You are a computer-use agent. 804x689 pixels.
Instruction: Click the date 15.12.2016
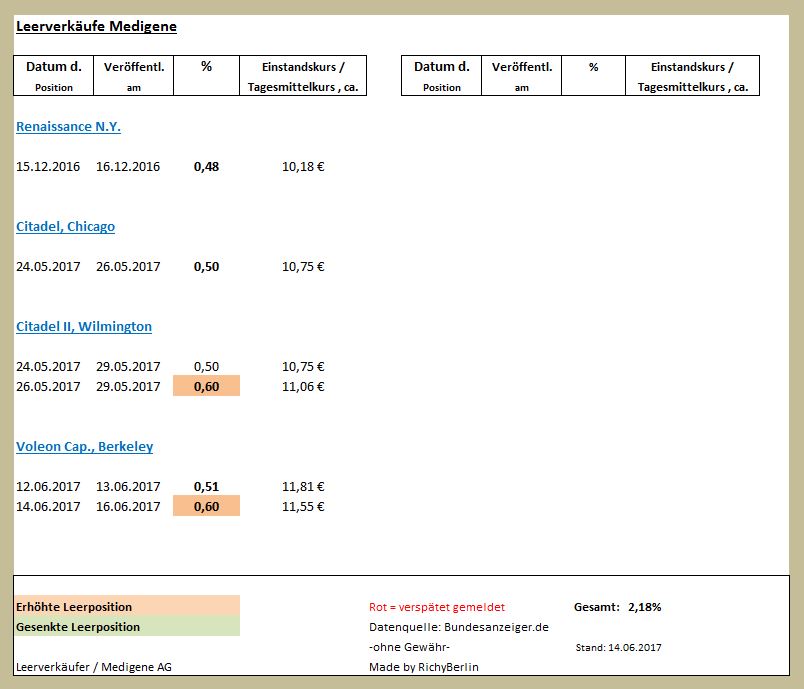(48, 167)
